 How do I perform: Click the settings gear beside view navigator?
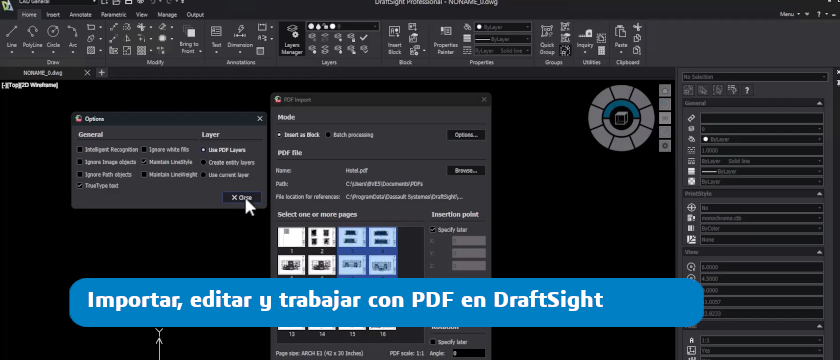click(x=665, y=145)
